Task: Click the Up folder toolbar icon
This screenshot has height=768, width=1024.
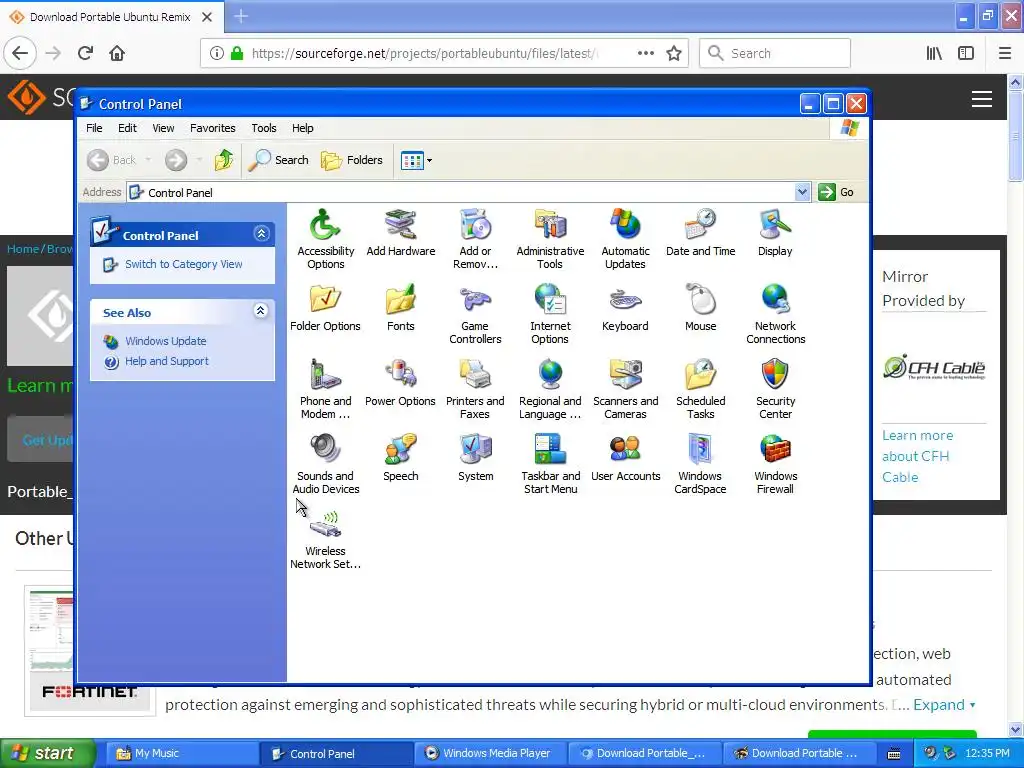Action: pos(224,159)
